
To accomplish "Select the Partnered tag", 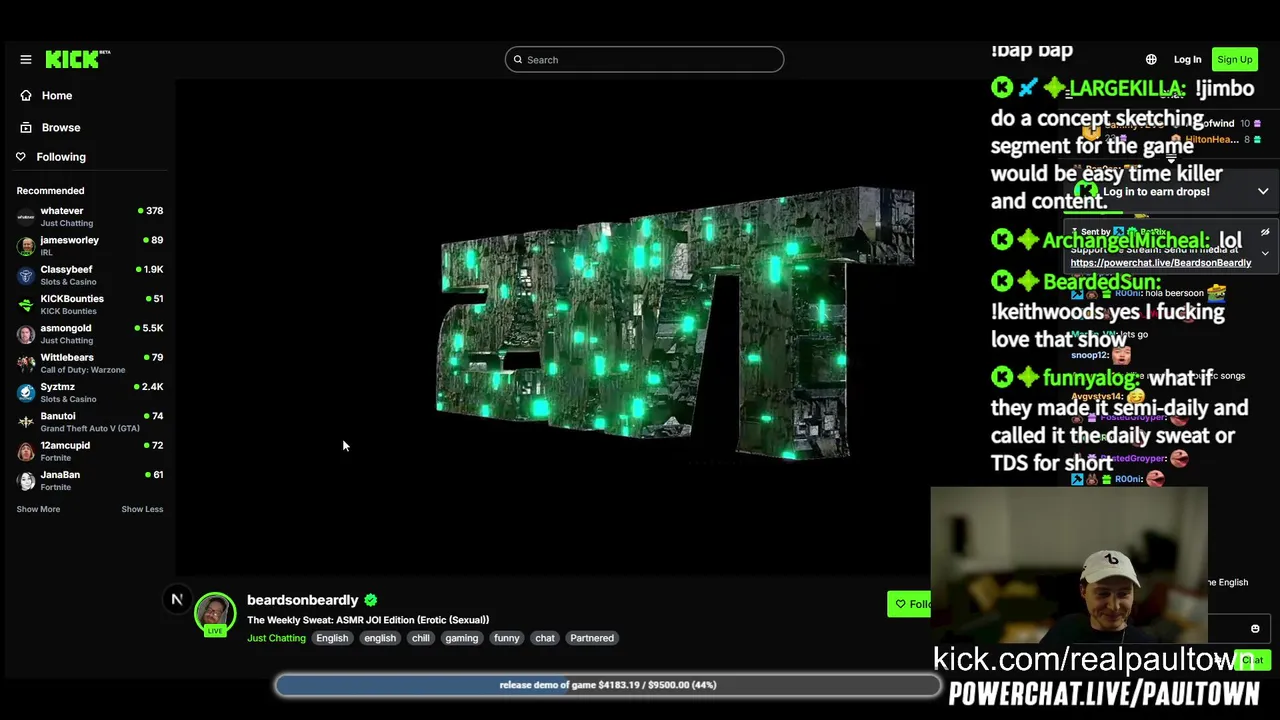I will click(x=592, y=638).
